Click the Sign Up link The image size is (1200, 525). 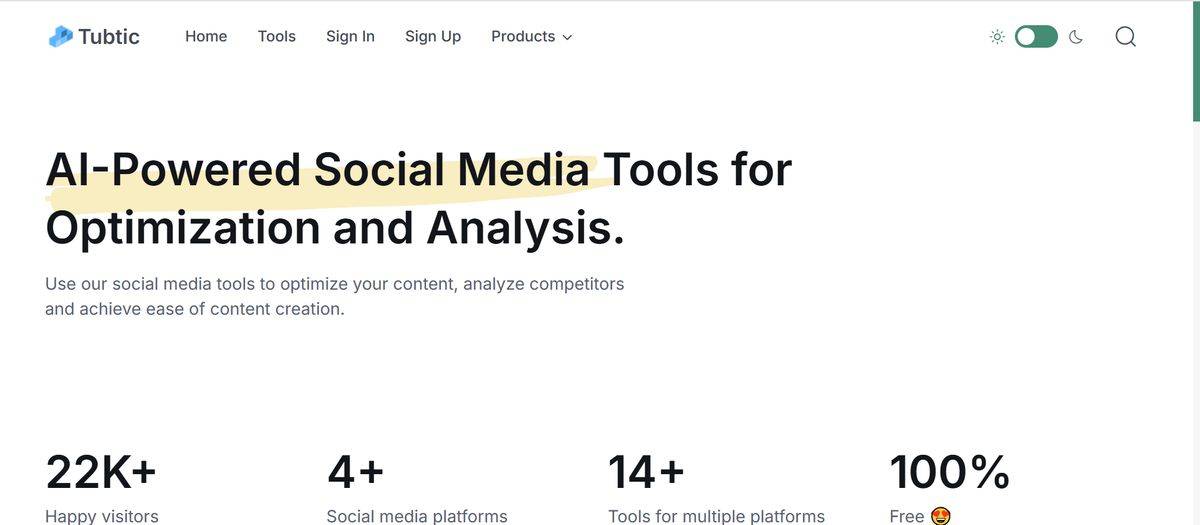[x=433, y=37]
